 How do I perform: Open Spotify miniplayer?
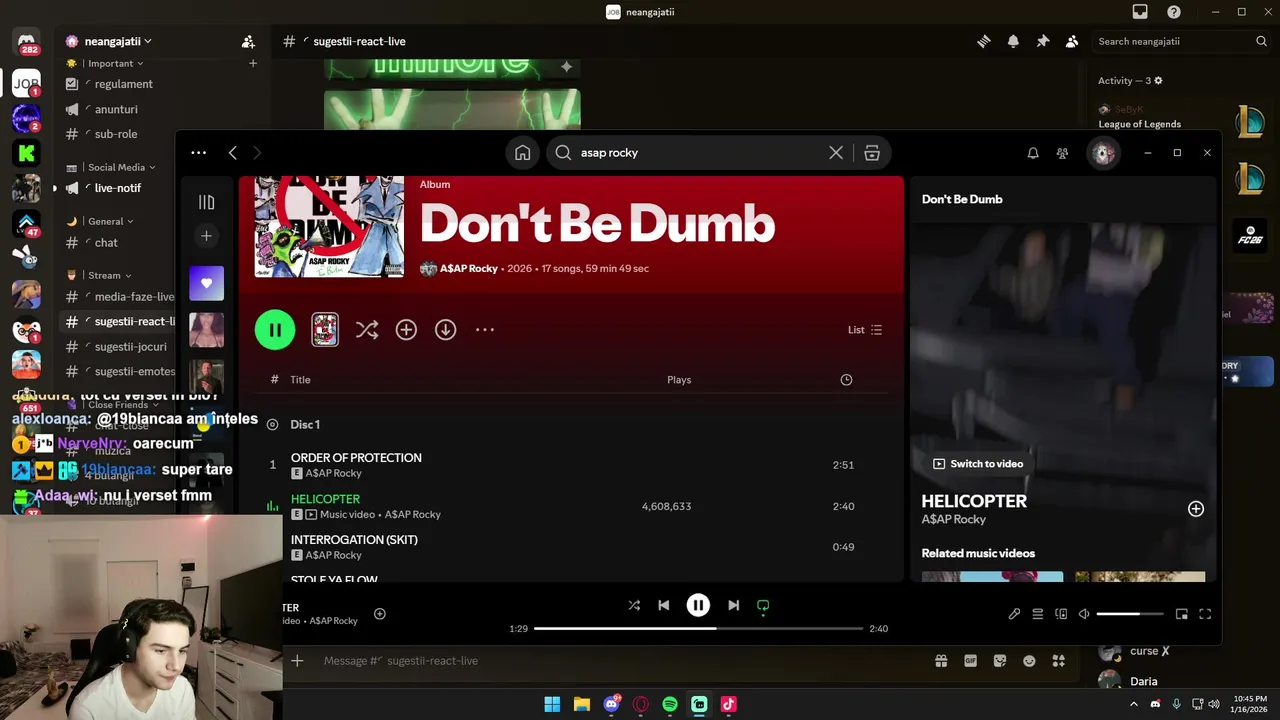1181,614
